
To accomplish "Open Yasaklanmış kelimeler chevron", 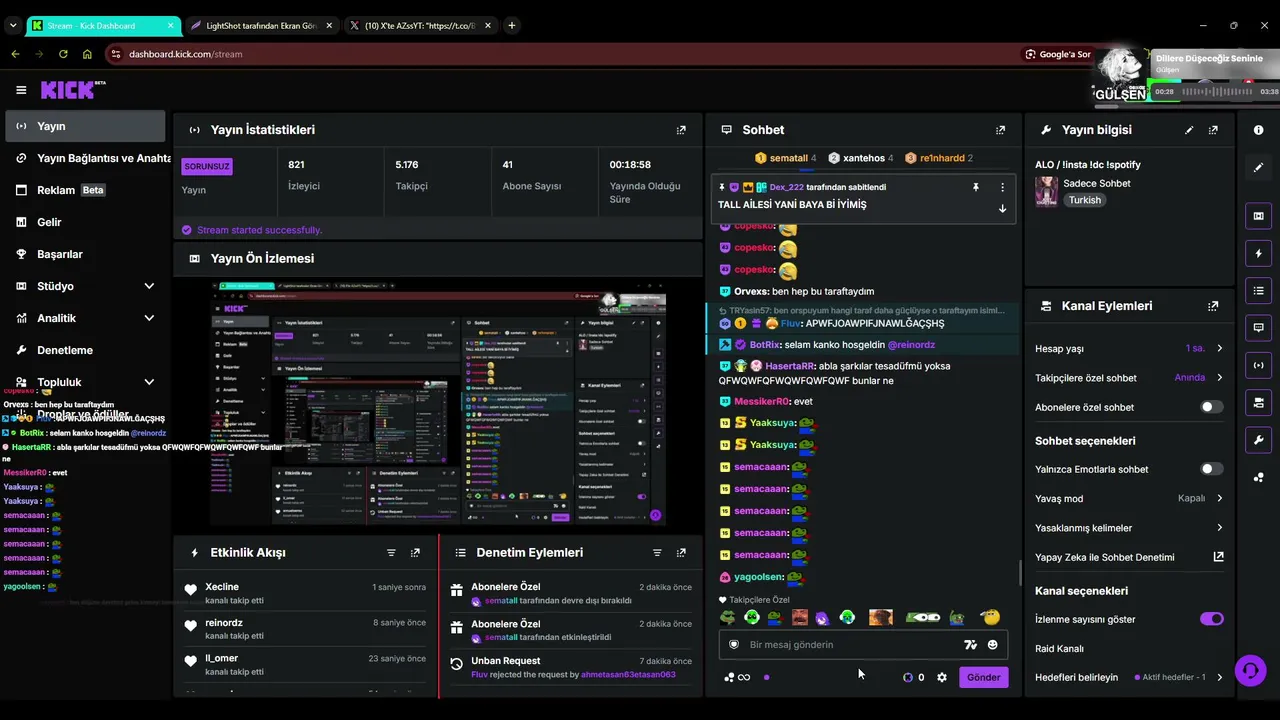I will click(x=1219, y=528).
